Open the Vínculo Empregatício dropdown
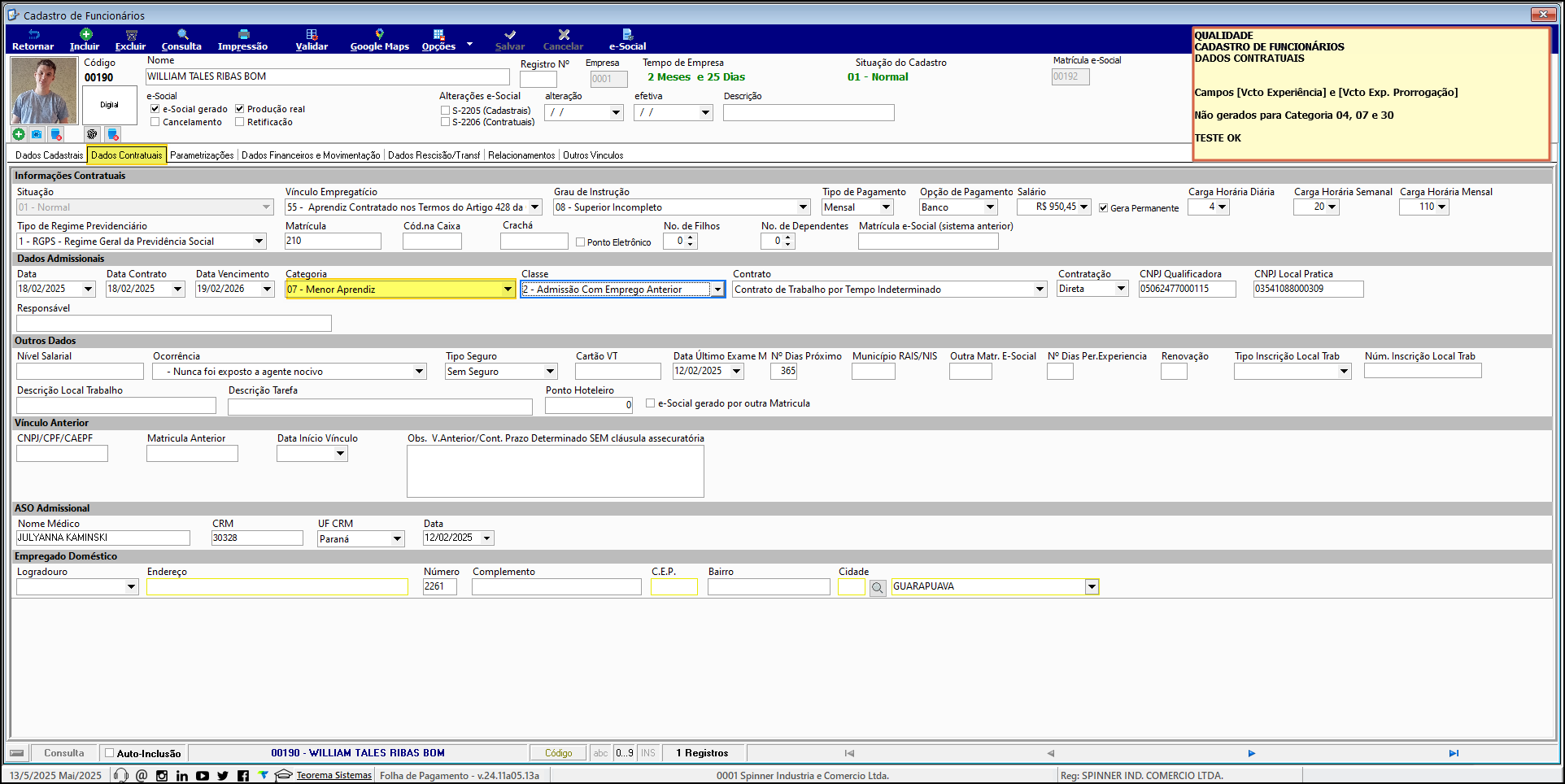Viewport: 1565px width, 784px height. [x=535, y=207]
